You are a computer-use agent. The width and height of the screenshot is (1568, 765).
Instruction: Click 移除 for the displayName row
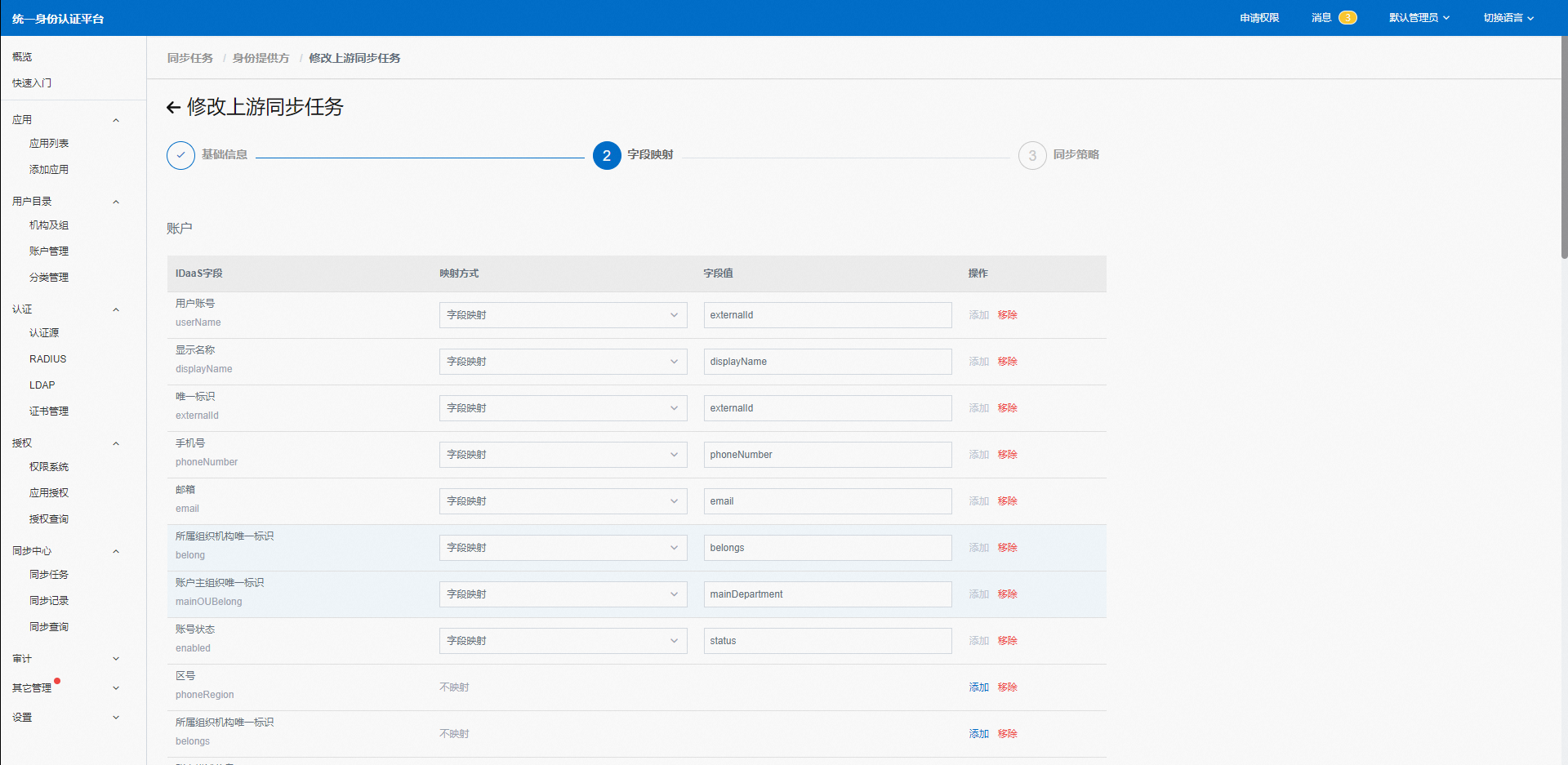coord(1007,362)
